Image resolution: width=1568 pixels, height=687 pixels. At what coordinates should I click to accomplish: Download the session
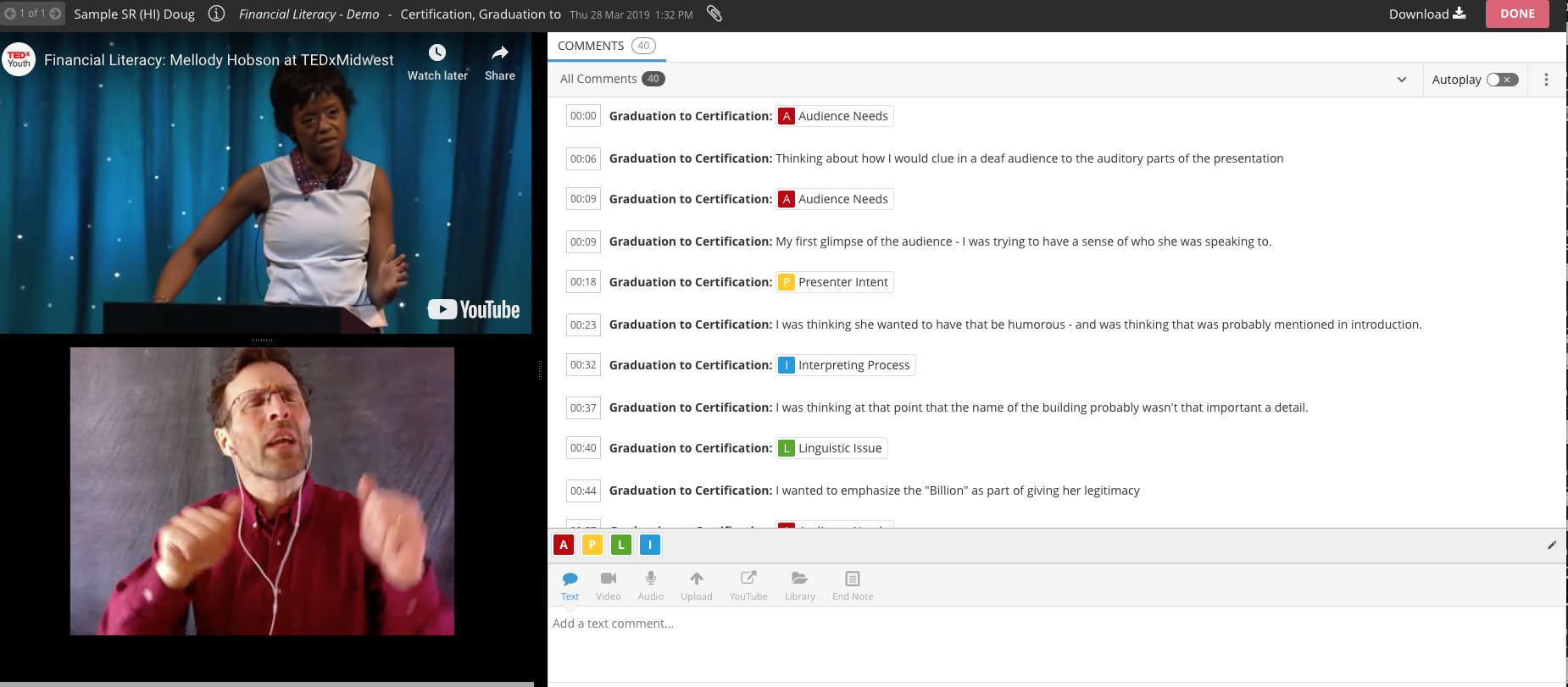tap(1427, 14)
